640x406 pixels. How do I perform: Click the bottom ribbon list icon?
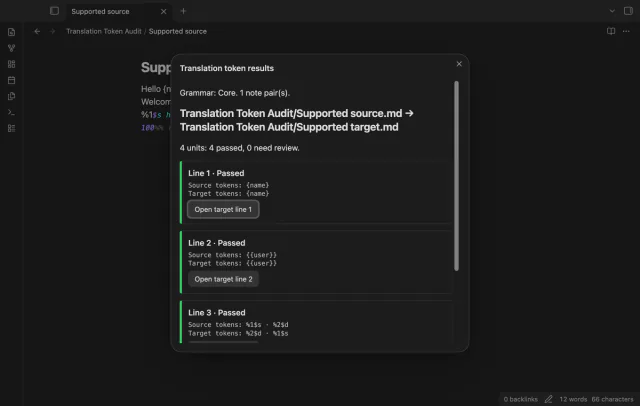11,128
